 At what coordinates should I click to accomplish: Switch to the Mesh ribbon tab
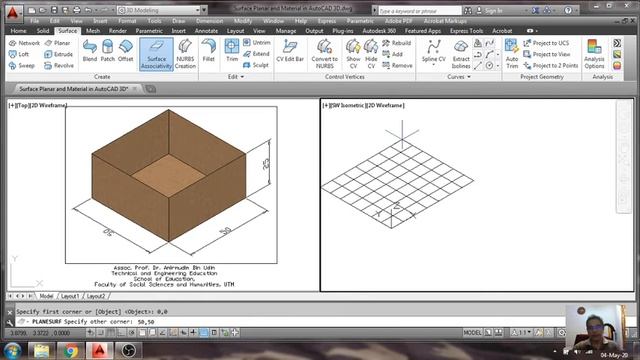(x=93, y=31)
